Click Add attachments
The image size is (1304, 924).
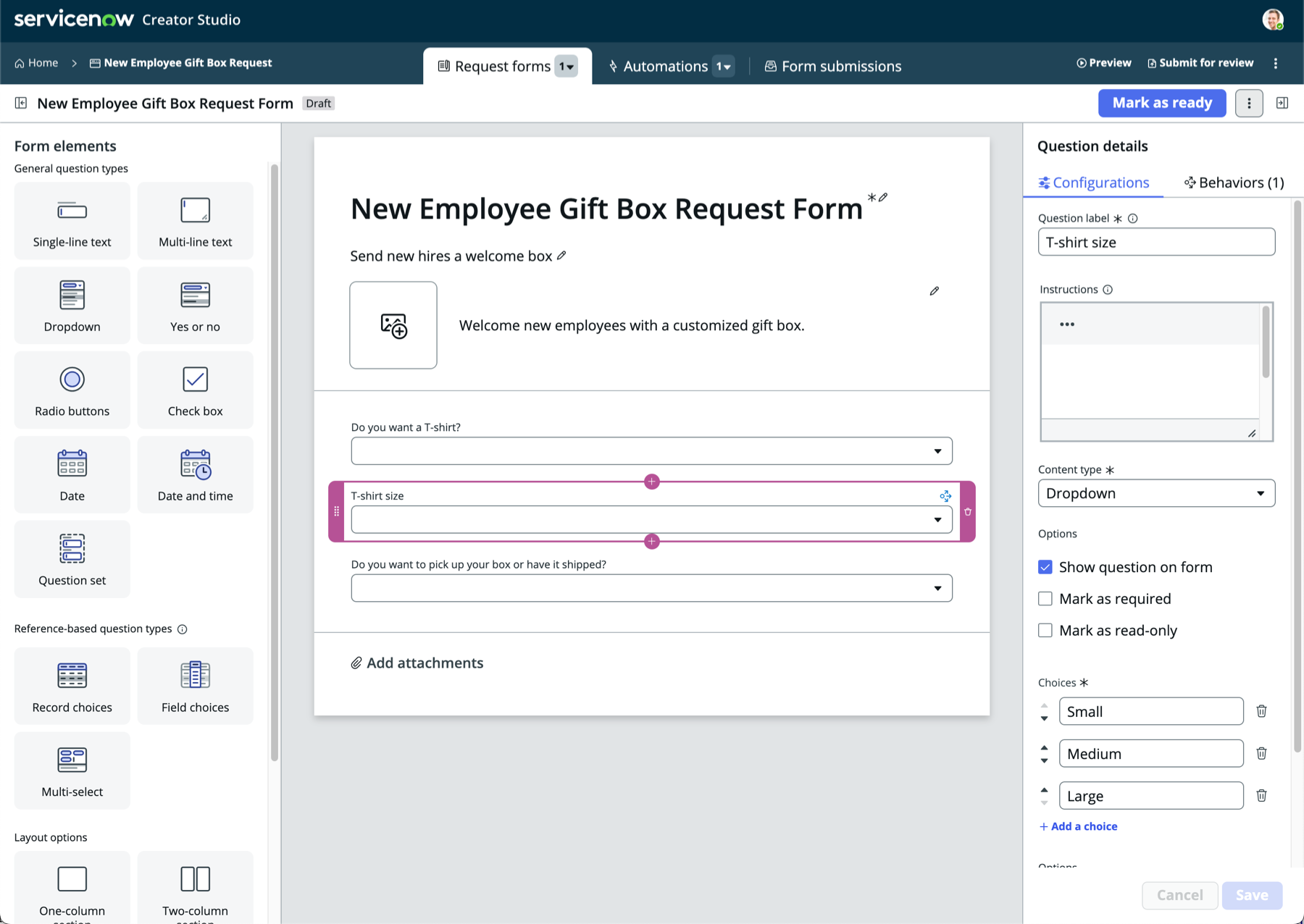[x=417, y=663]
